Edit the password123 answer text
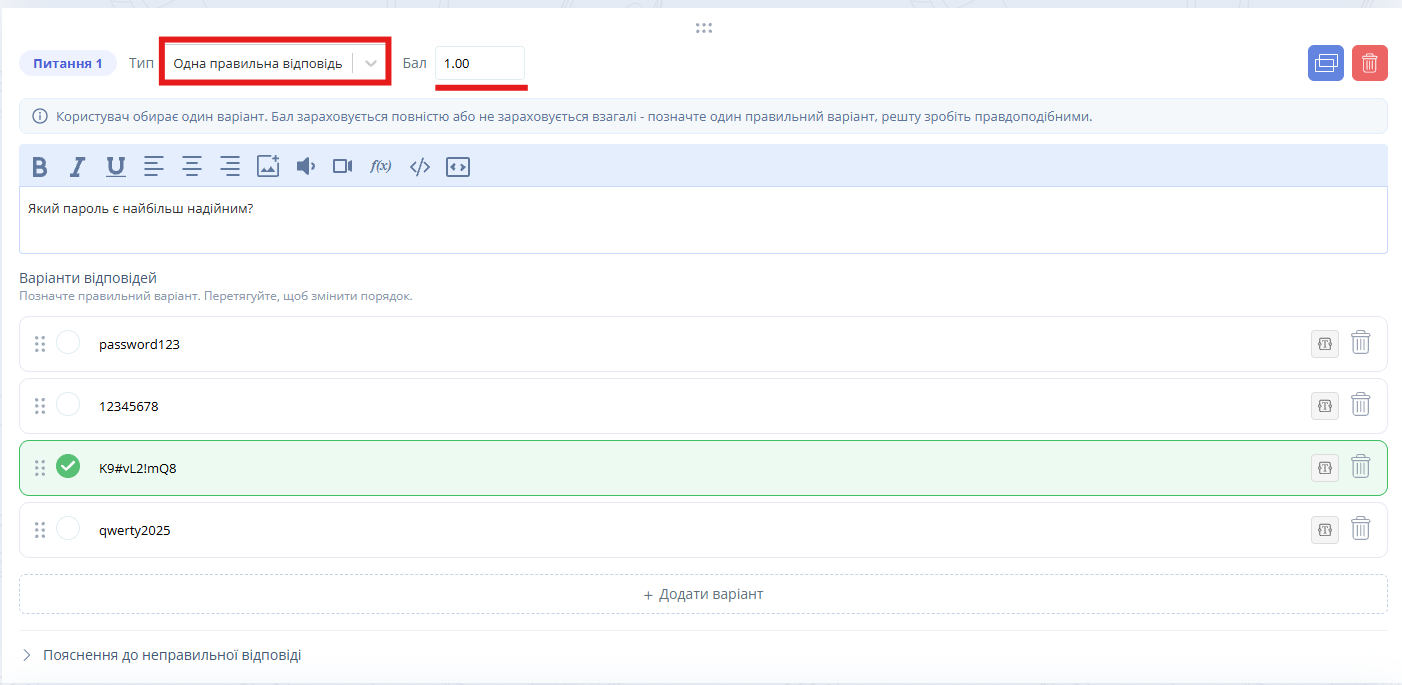The height and width of the screenshot is (685, 1402). click(139, 345)
